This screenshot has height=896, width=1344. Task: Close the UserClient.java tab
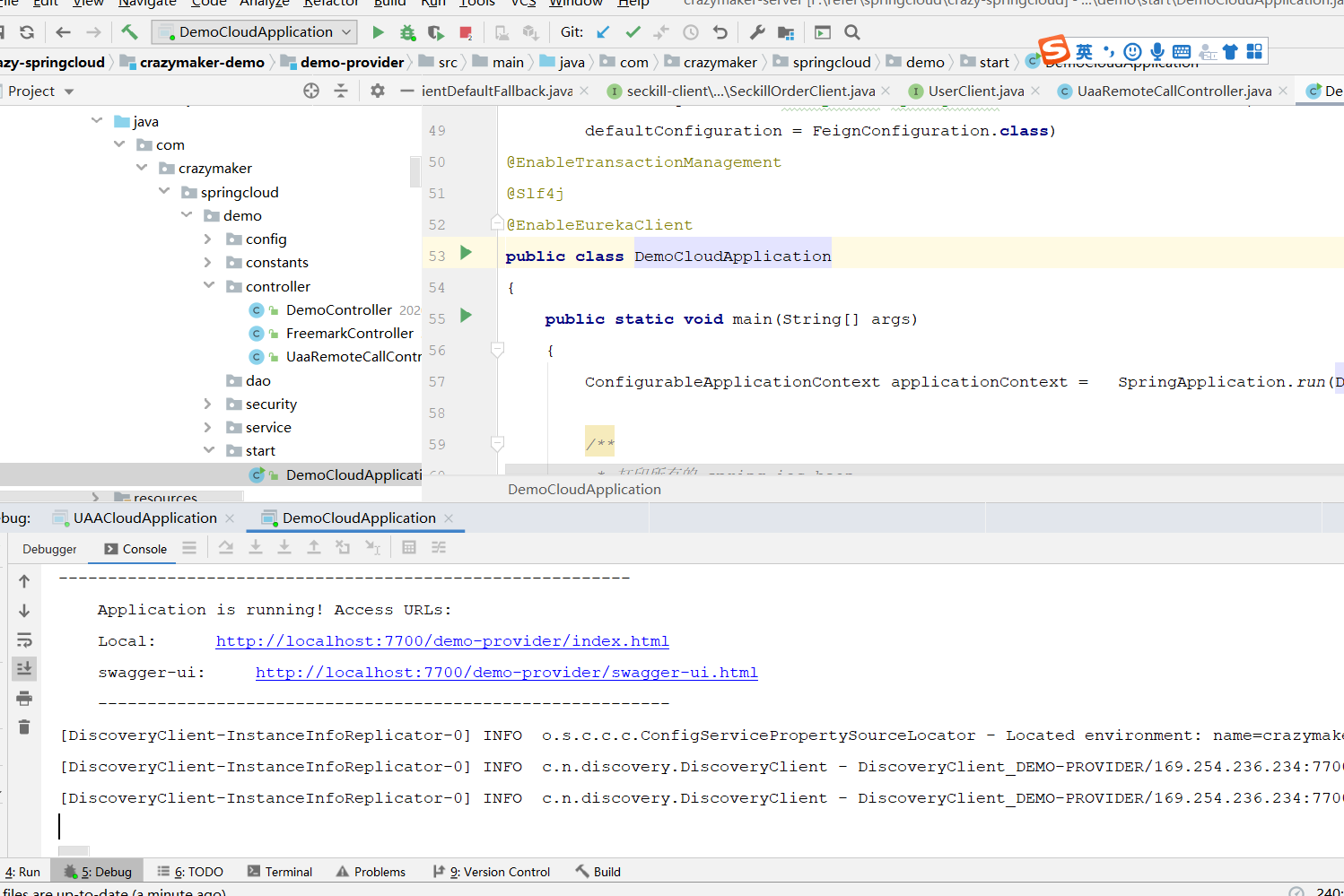(1035, 91)
